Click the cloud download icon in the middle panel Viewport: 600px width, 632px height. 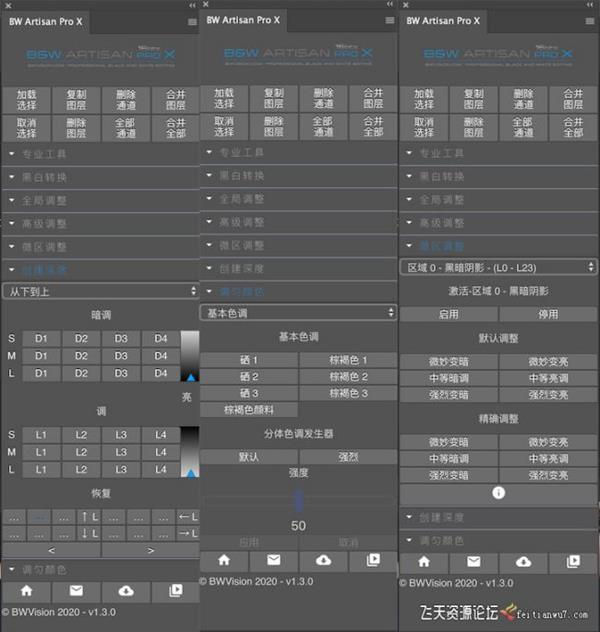tap(324, 560)
